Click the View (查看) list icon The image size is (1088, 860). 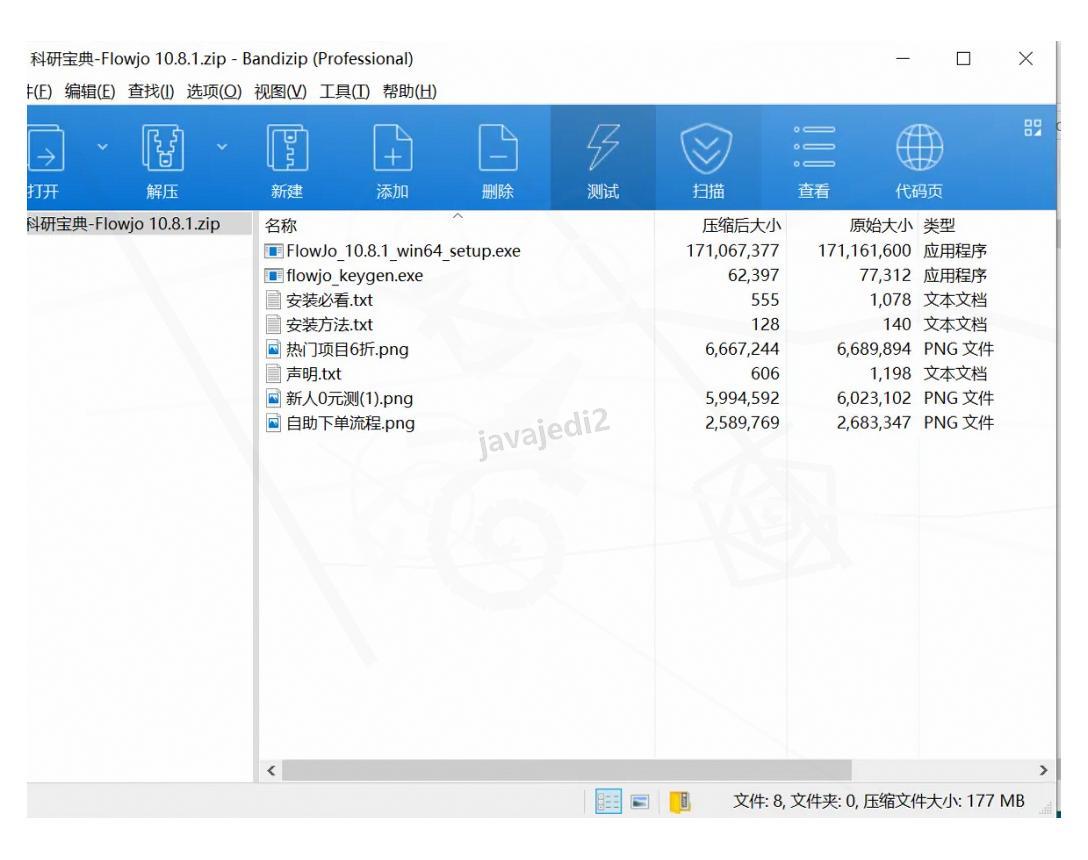pos(814,147)
